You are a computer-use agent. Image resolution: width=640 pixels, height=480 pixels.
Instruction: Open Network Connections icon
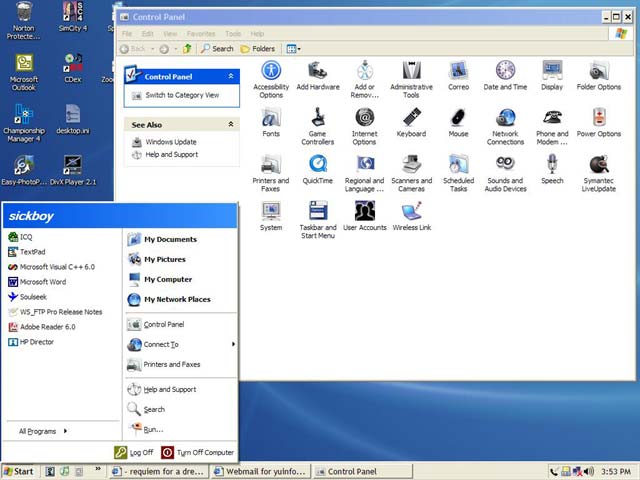coord(505,126)
